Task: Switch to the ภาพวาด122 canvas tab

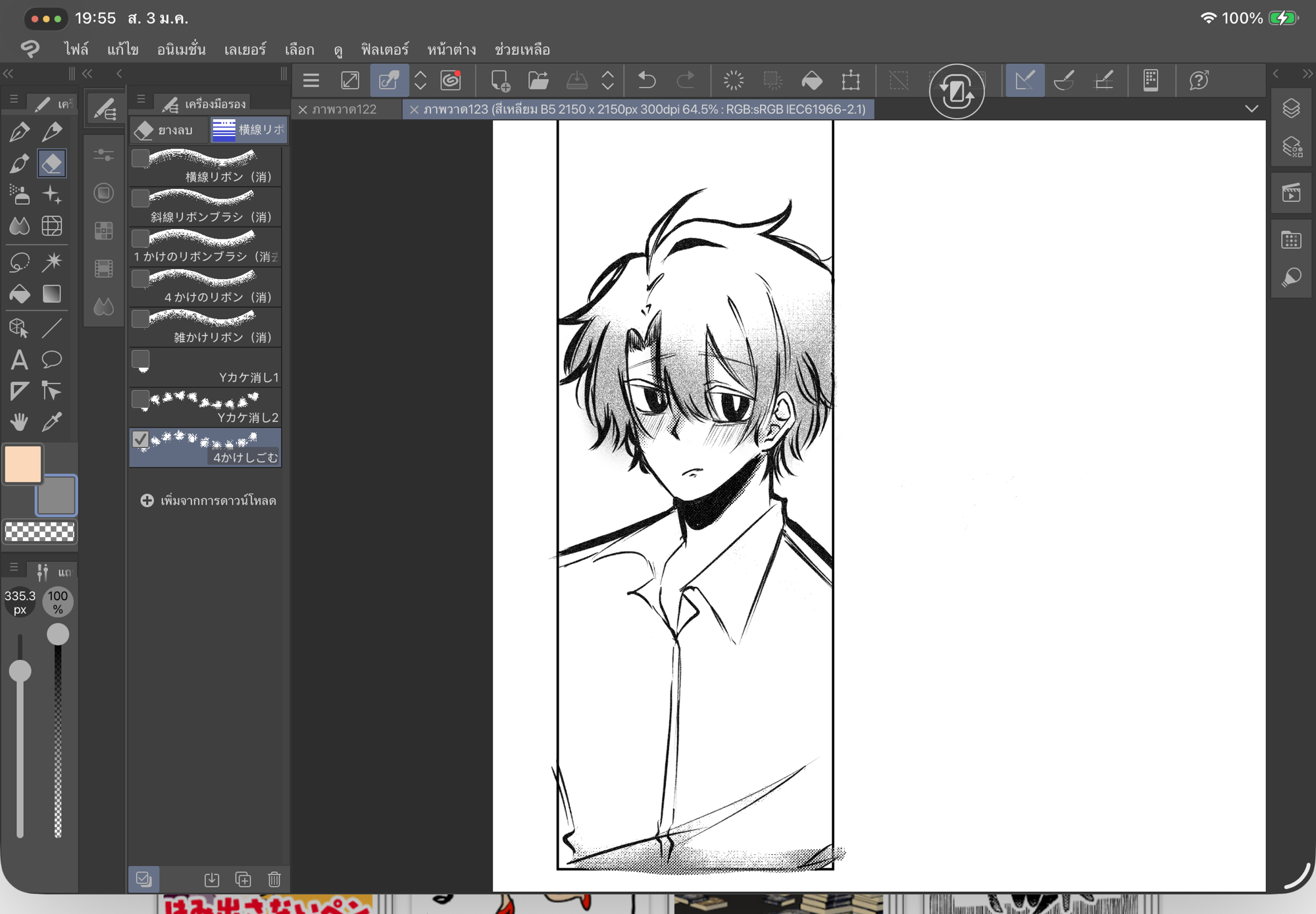Action: 344,109
